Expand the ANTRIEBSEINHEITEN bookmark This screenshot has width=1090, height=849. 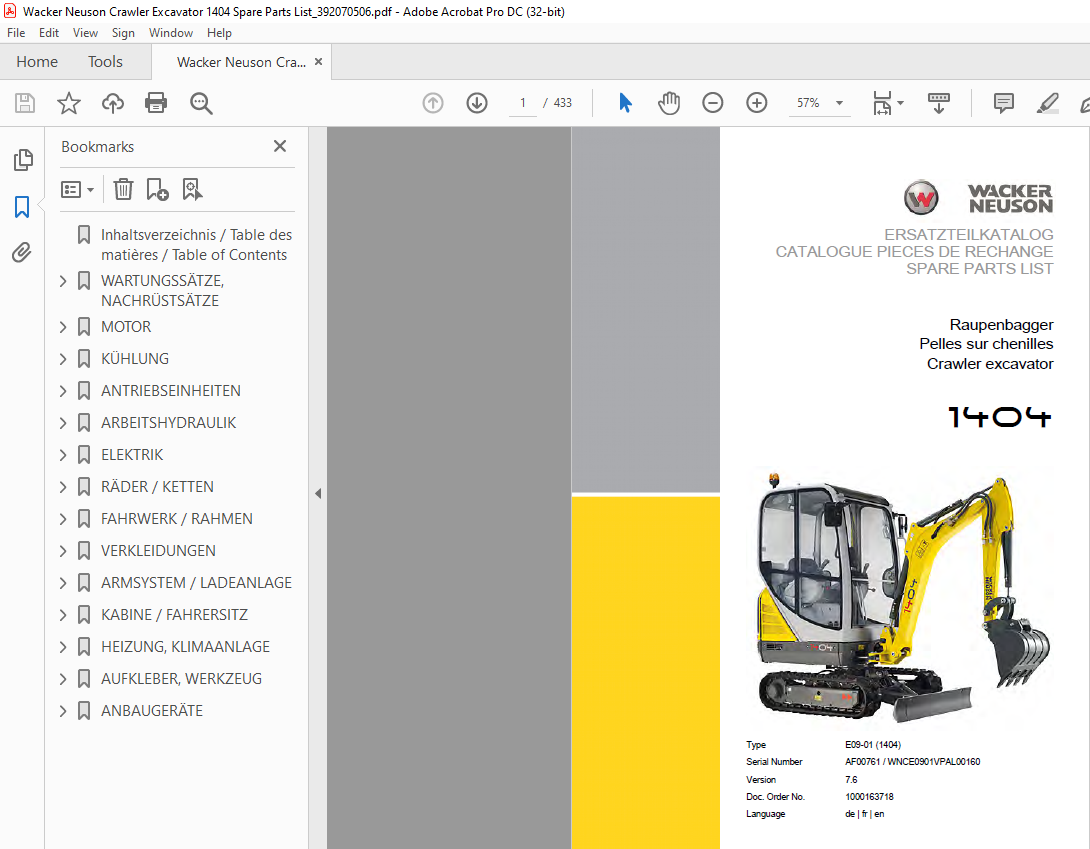[63, 391]
